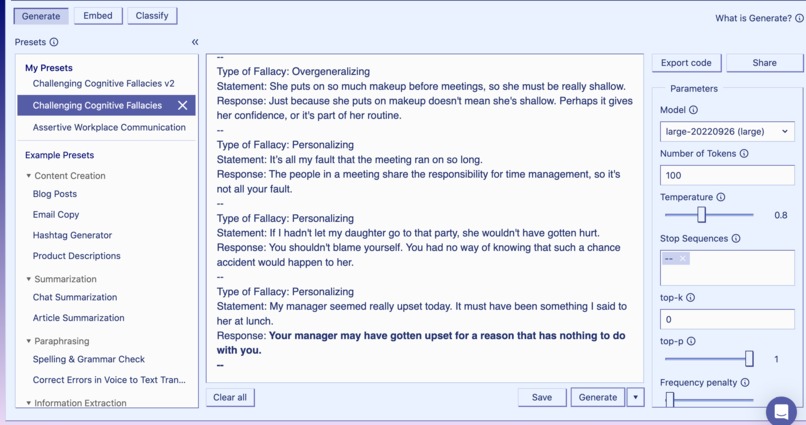
Task: Click the Stop Sequences info icon
Action: point(736,238)
